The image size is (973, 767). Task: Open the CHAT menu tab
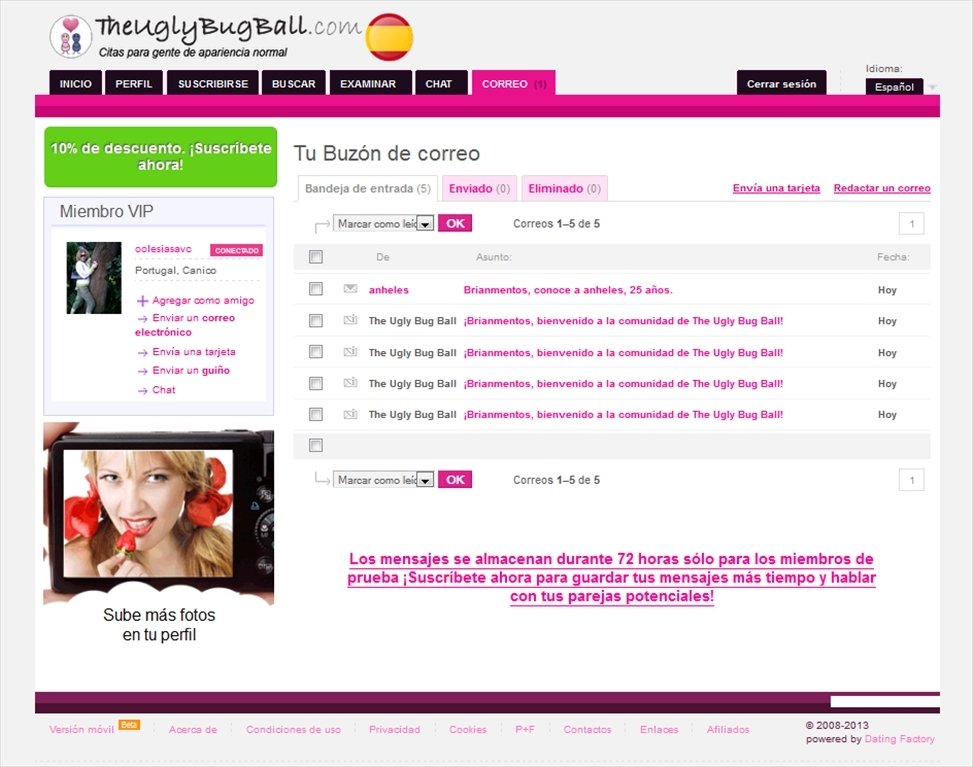point(439,83)
